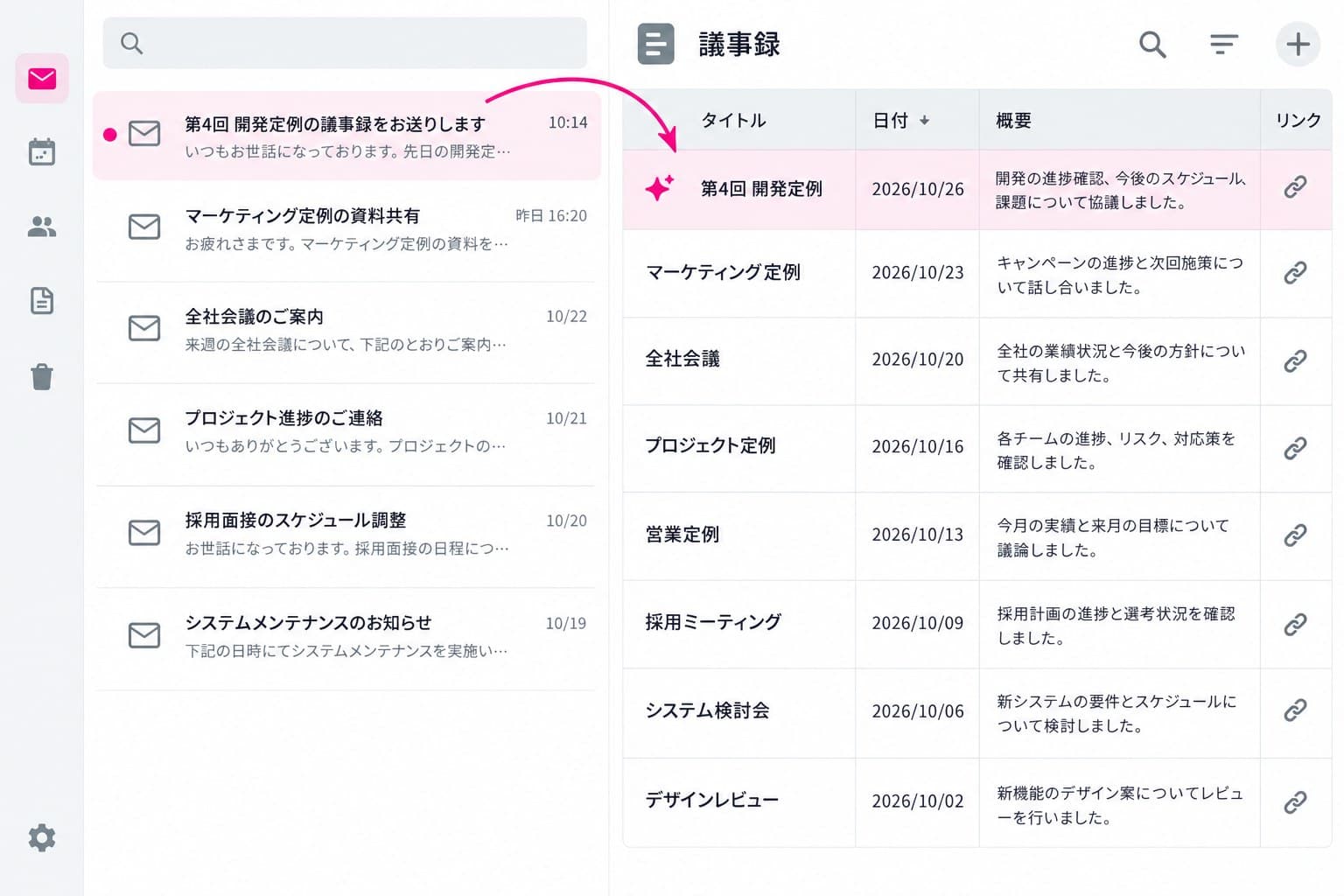This screenshot has width=1344, height=896.
Task: Open the calendar icon in sidebar
Action: pyautogui.click(x=42, y=152)
